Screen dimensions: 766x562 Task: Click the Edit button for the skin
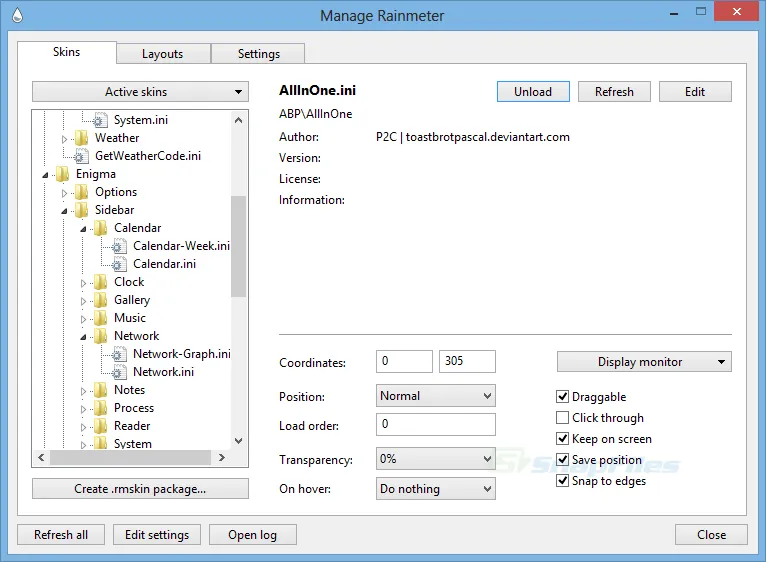coord(695,92)
